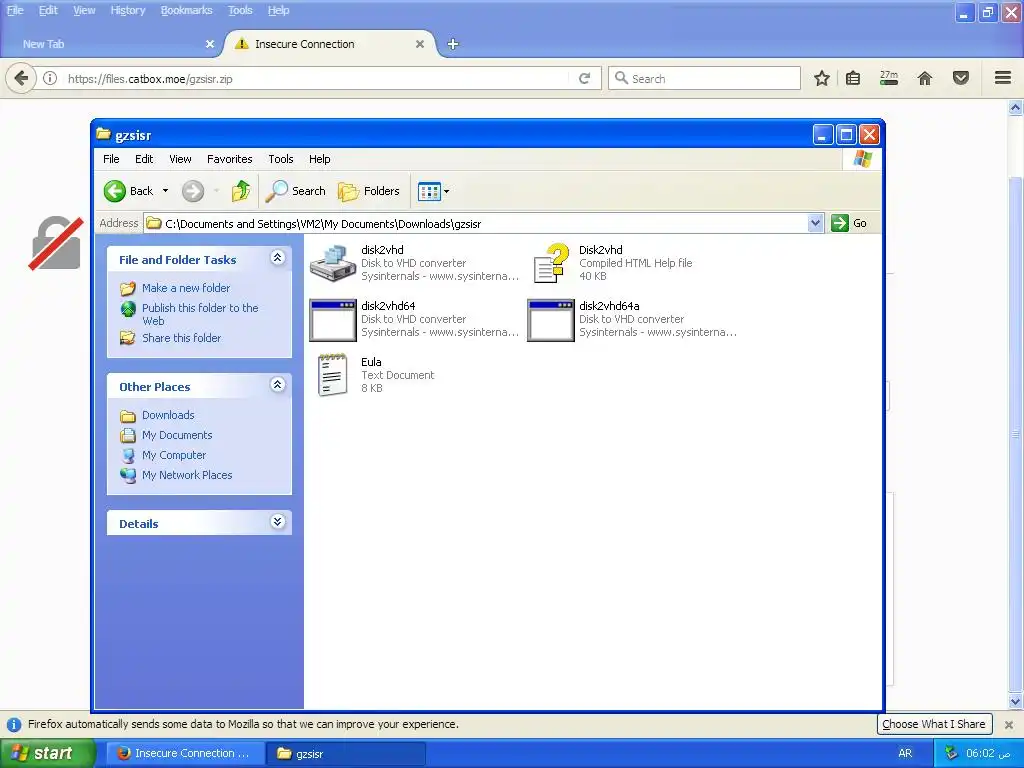Open the Firefox hamburger menu
1024x768 pixels.
[x=1003, y=78]
